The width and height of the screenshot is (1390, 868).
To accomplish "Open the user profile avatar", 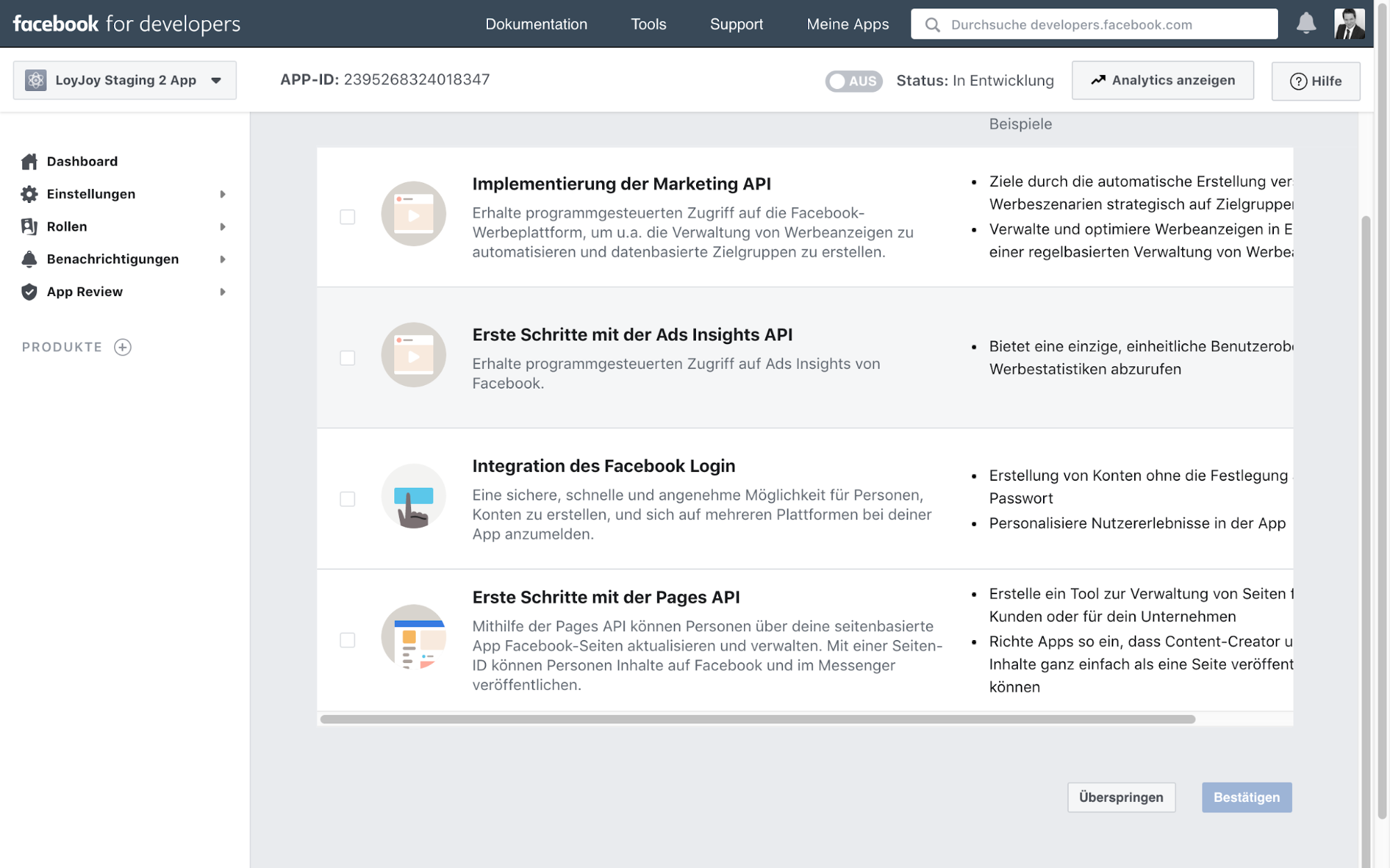I will click(x=1349, y=24).
